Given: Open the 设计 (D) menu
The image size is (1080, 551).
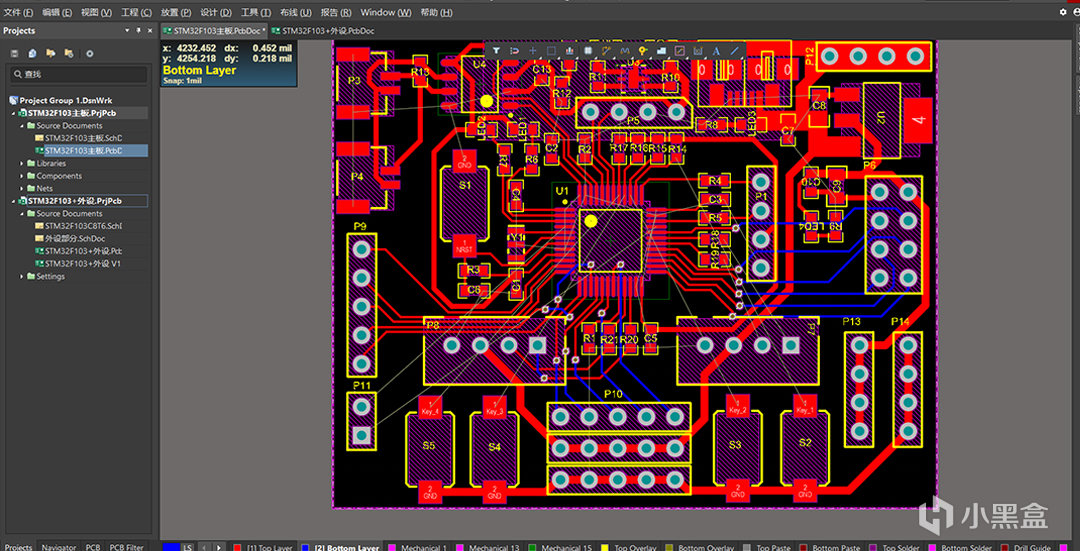Looking at the screenshot, I should pyautogui.click(x=215, y=12).
